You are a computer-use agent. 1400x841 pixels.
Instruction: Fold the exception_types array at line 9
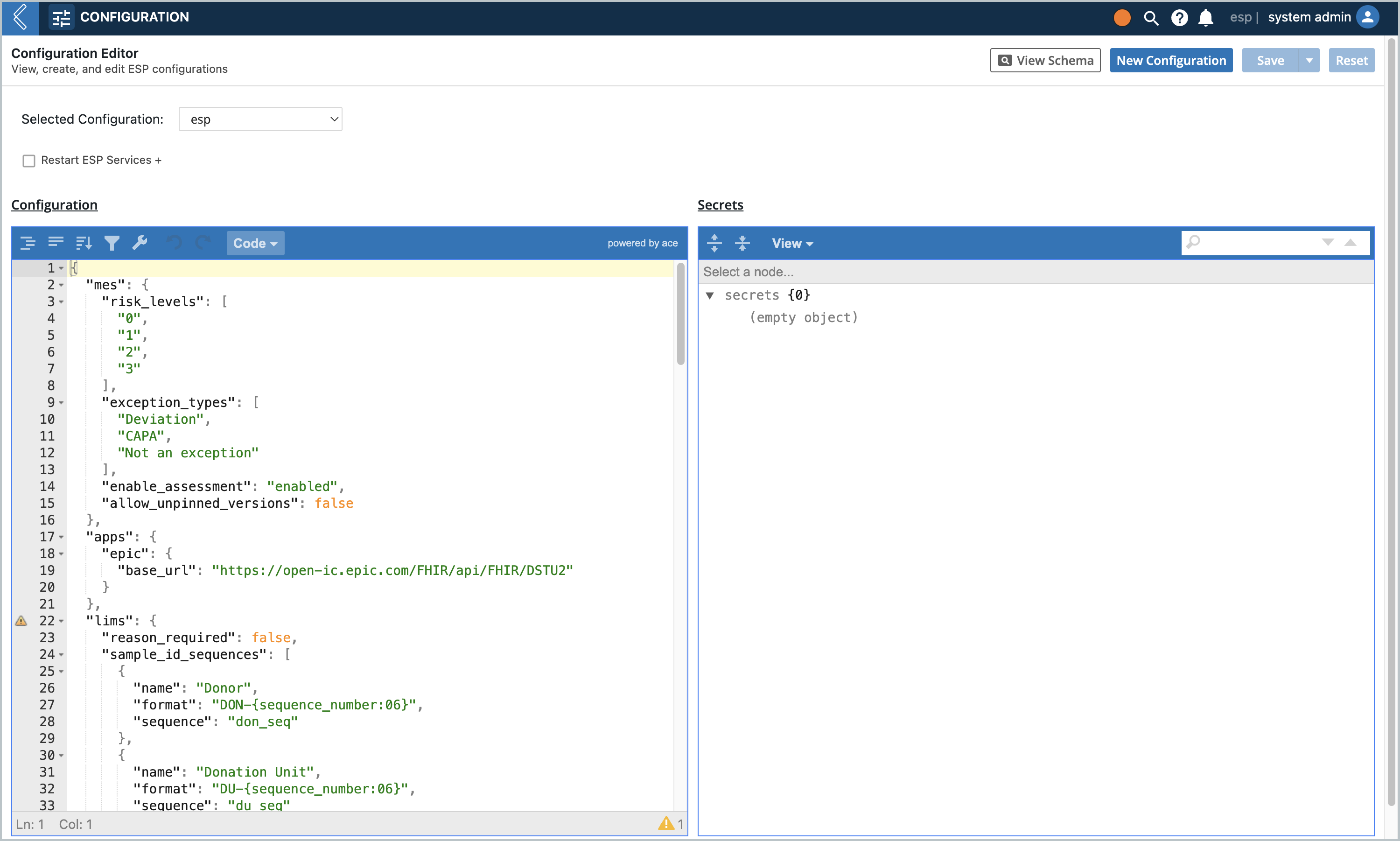click(x=61, y=403)
